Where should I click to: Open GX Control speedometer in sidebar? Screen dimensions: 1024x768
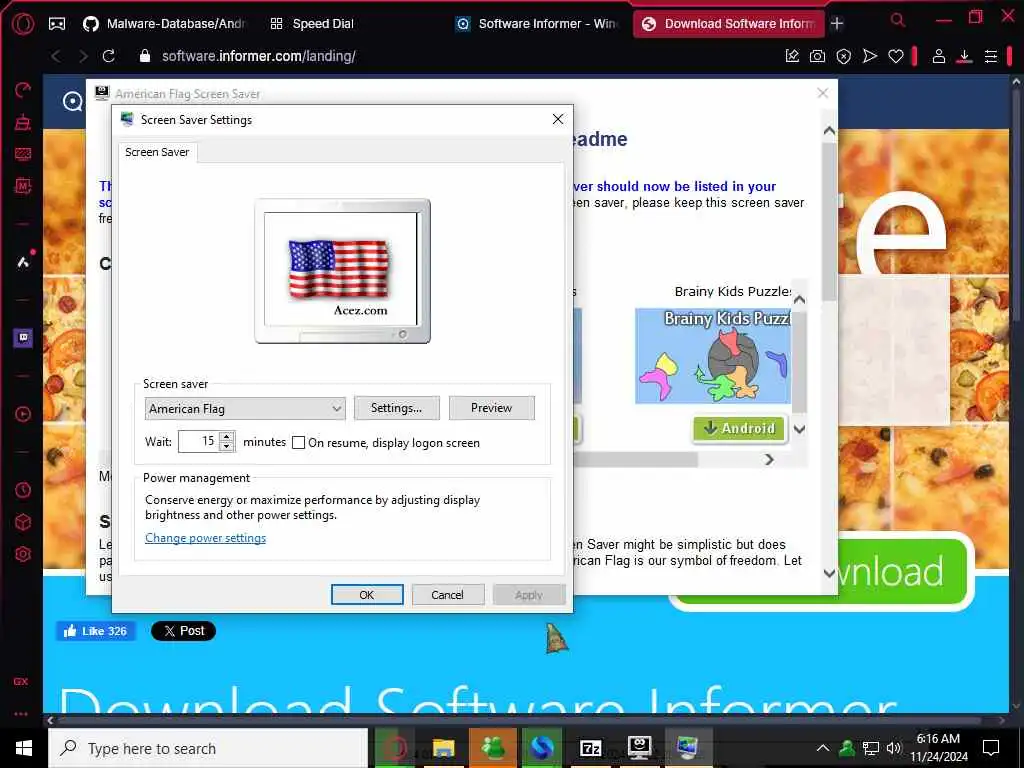pyautogui.click(x=23, y=89)
